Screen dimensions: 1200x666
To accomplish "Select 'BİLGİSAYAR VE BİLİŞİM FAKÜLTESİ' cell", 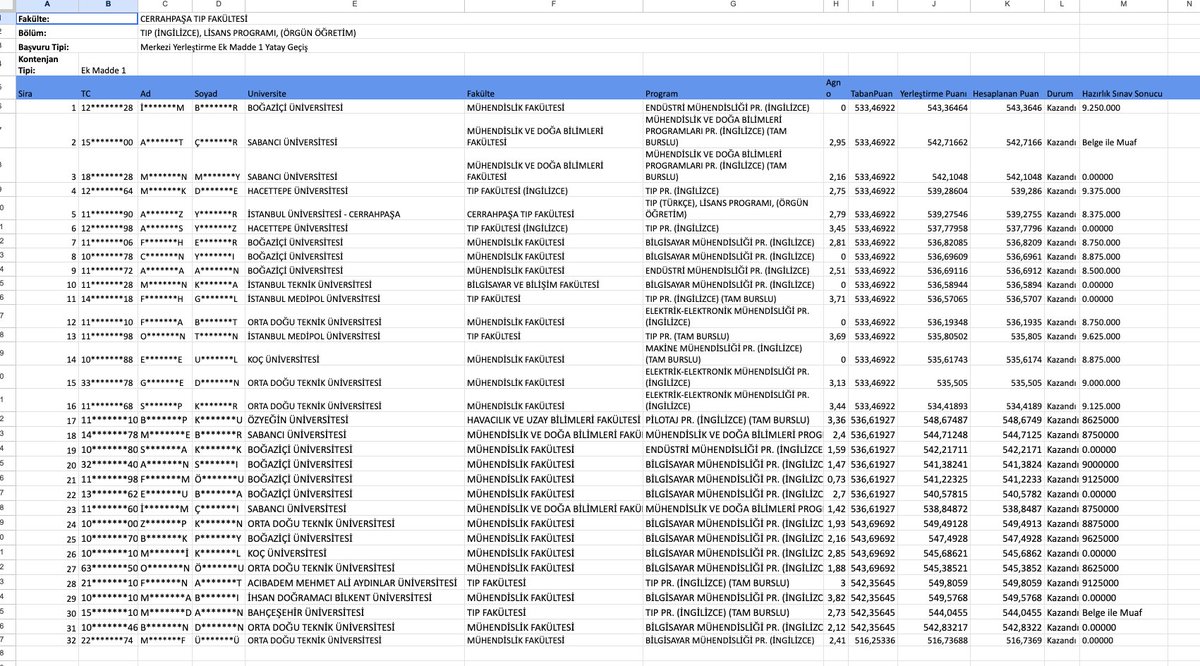I will coord(554,284).
